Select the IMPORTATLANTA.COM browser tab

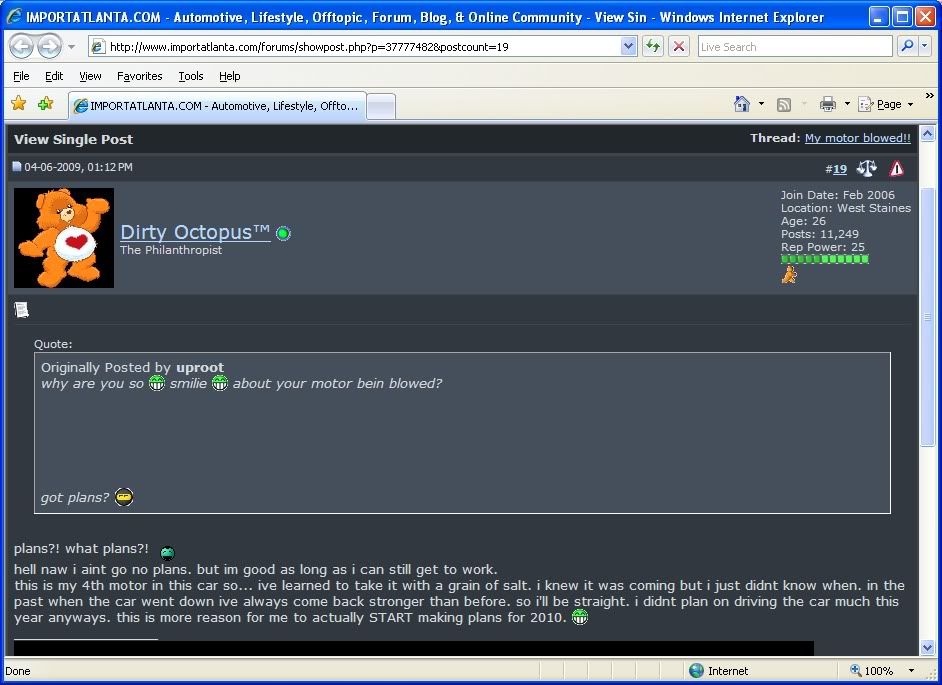[216, 105]
